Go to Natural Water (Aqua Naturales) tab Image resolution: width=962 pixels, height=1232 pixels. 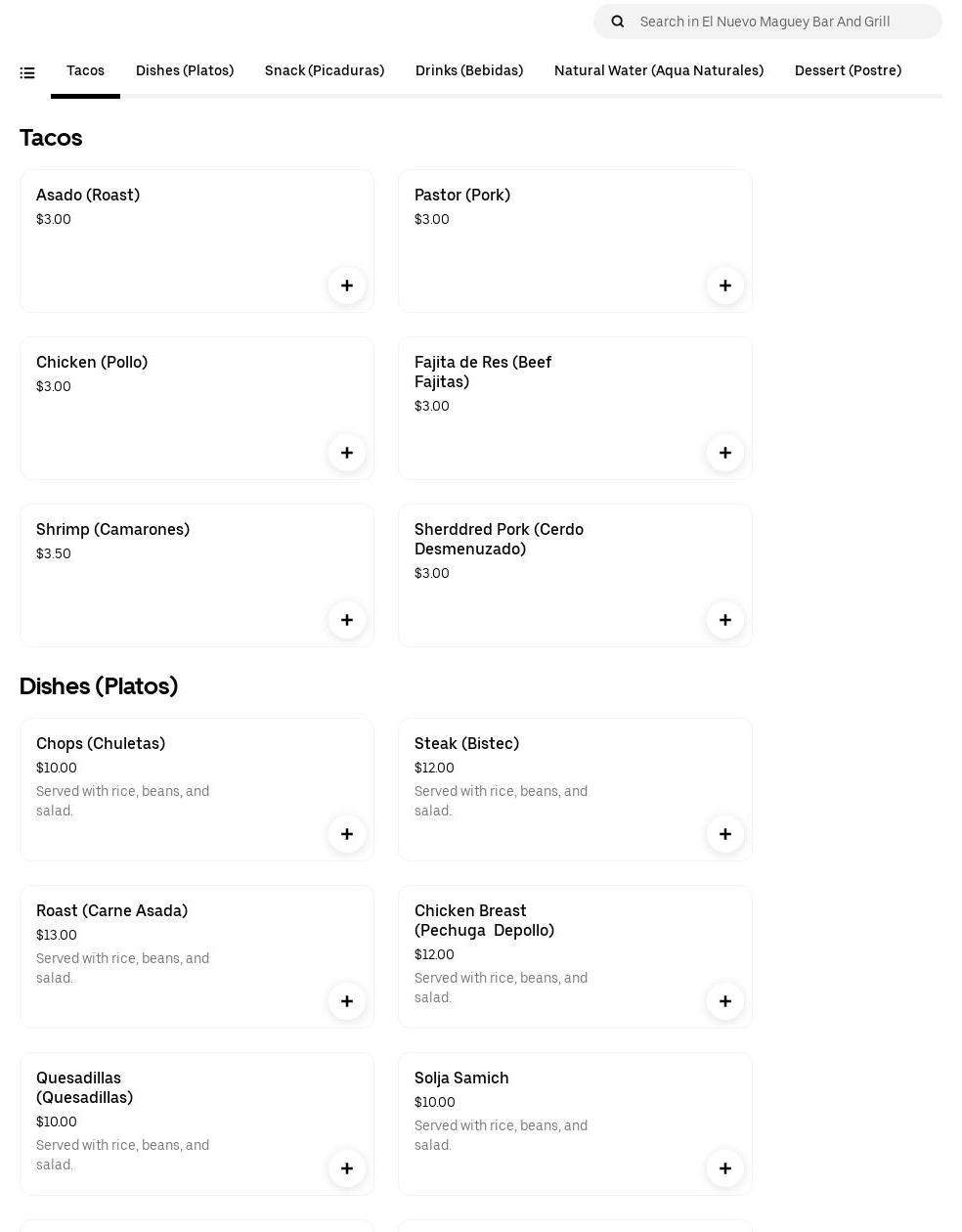659,70
